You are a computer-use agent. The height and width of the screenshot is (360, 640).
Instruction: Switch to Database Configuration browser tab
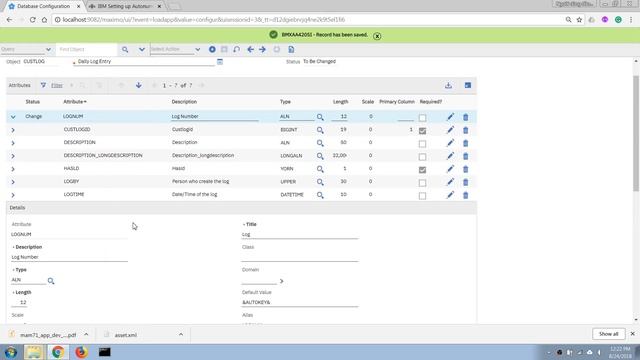pyautogui.click(x=44, y=6)
